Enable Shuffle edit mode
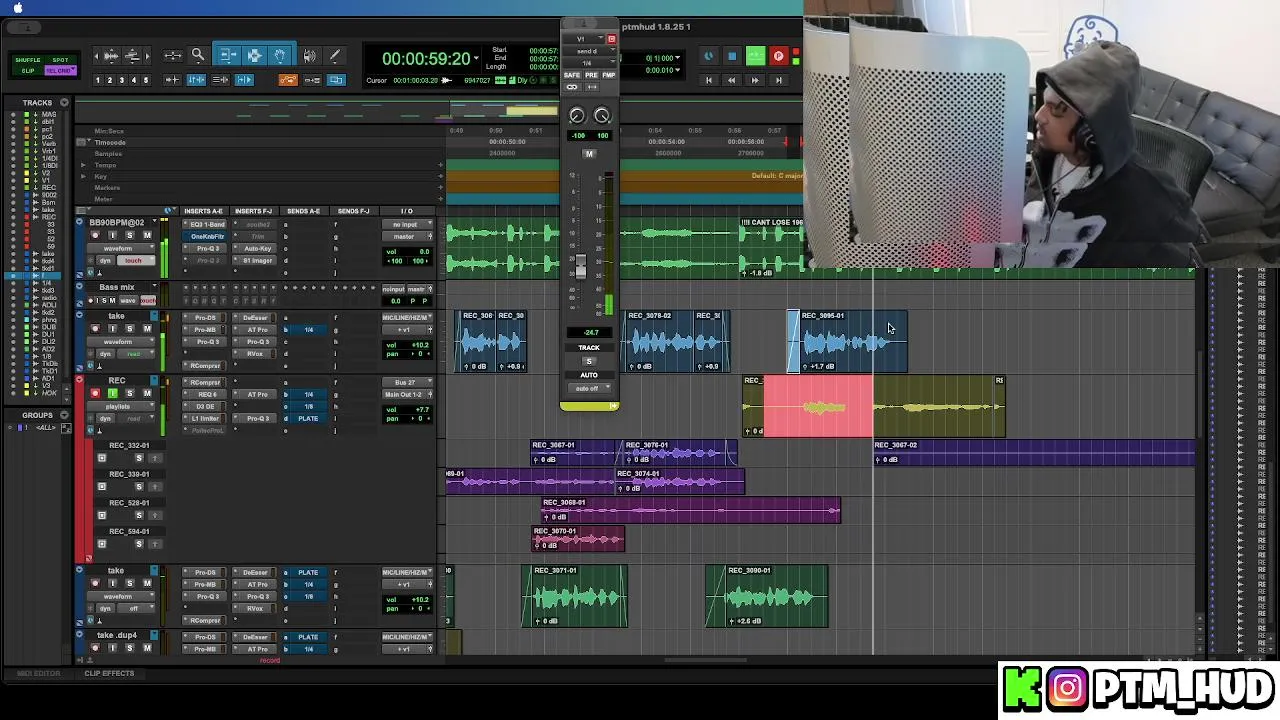Viewport: 1280px width, 720px height. 28,60
